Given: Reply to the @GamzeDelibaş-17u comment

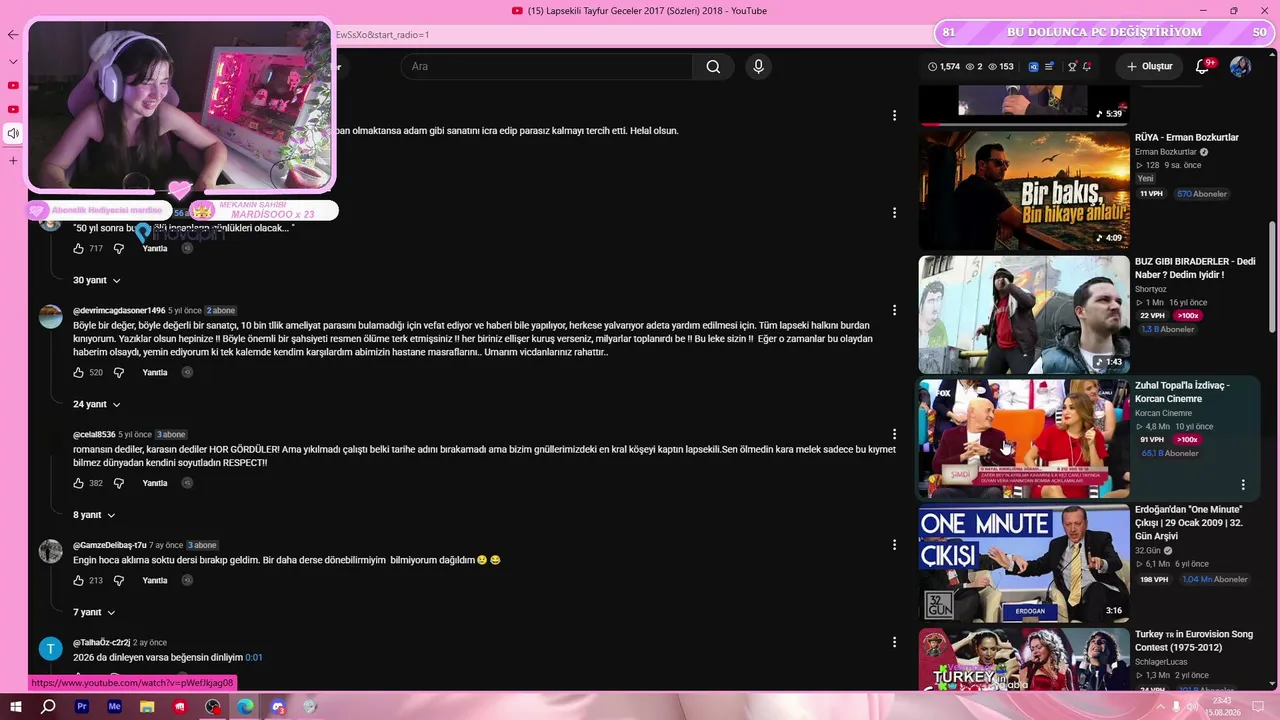Looking at the screenshot, I should [155, 580].
